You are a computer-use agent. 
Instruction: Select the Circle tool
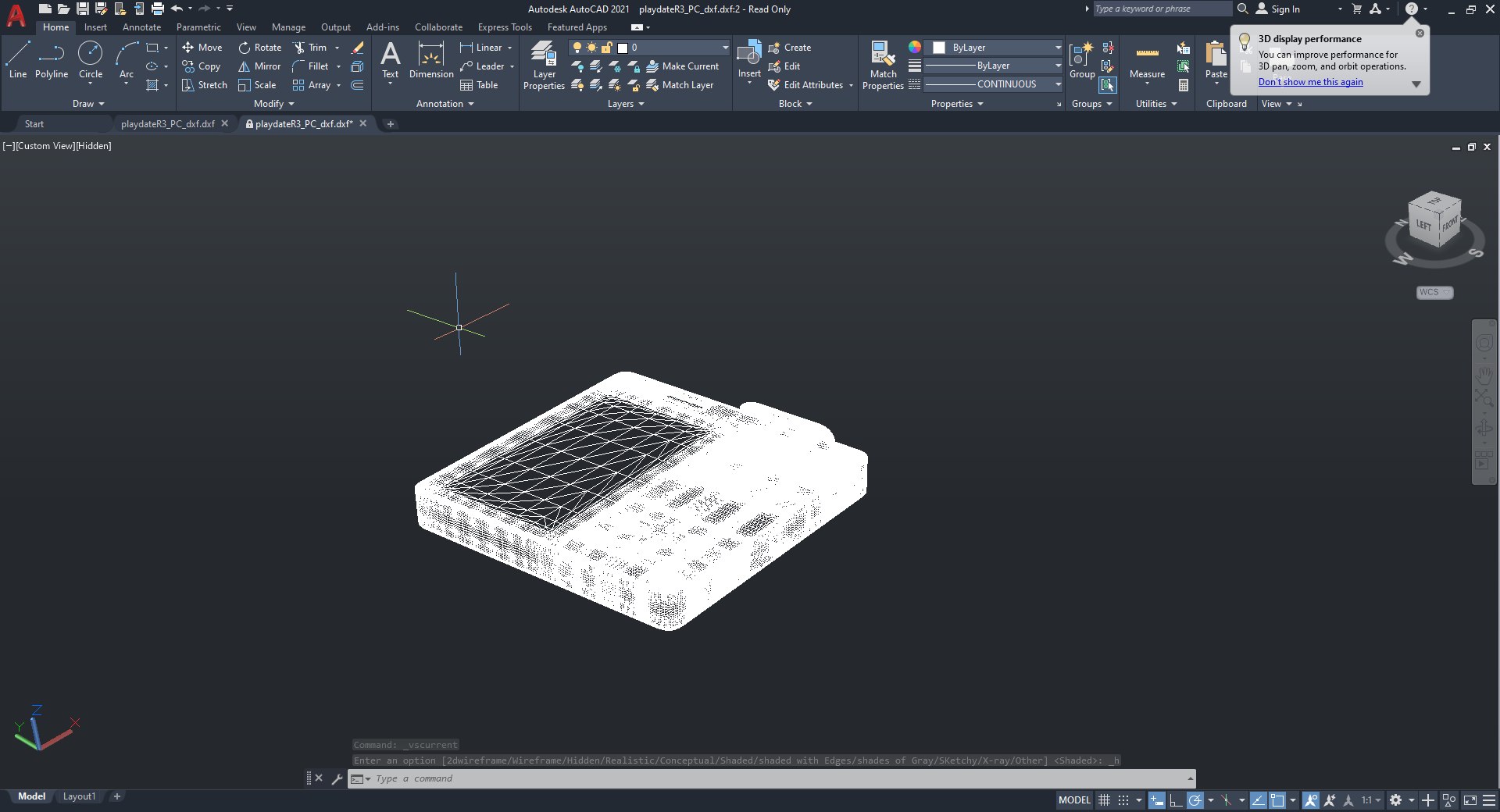91,60
